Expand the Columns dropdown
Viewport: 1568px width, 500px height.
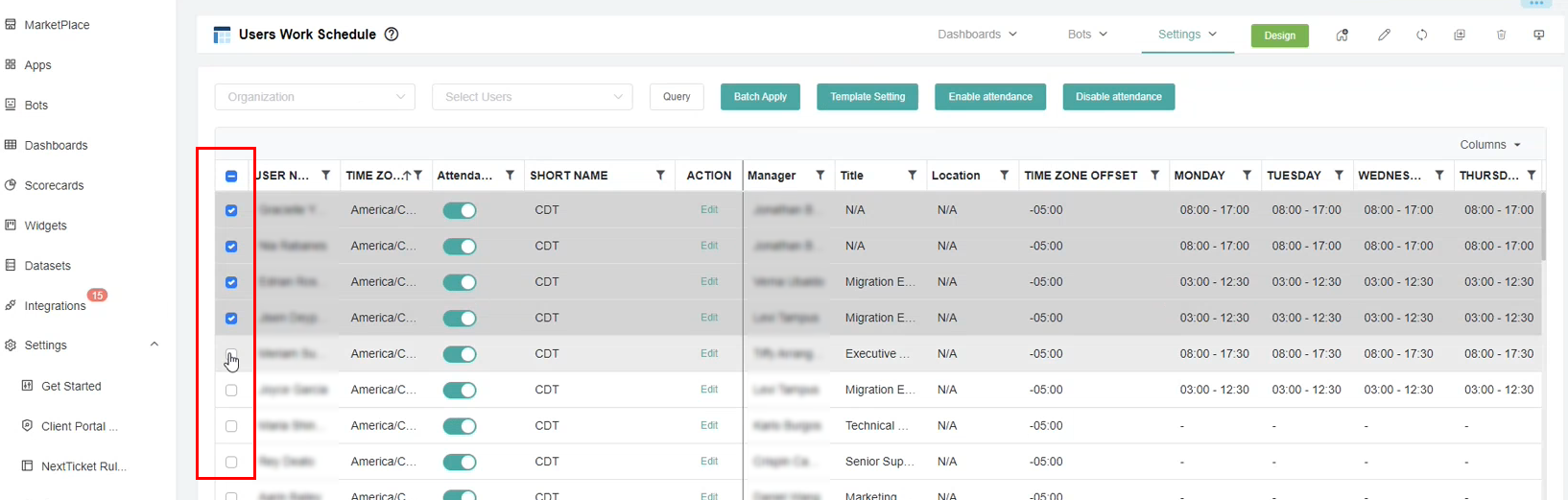click(1490, 145)
